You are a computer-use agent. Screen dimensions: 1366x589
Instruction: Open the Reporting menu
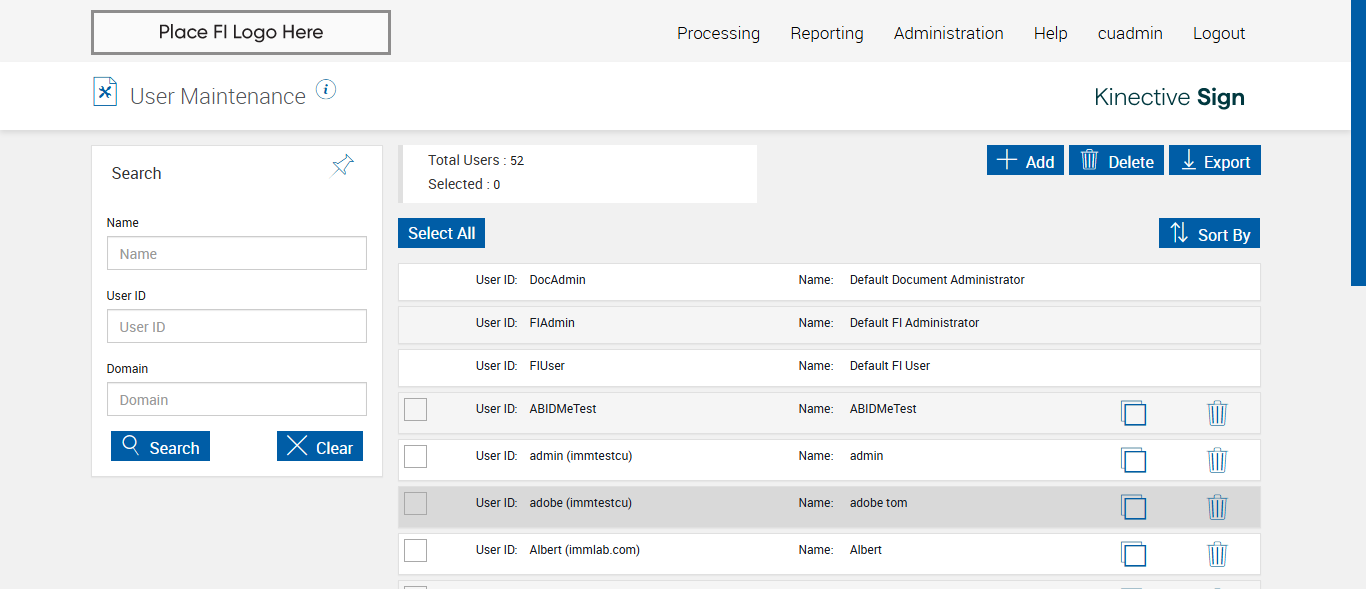pyautogui.click(x=826, y=33)
